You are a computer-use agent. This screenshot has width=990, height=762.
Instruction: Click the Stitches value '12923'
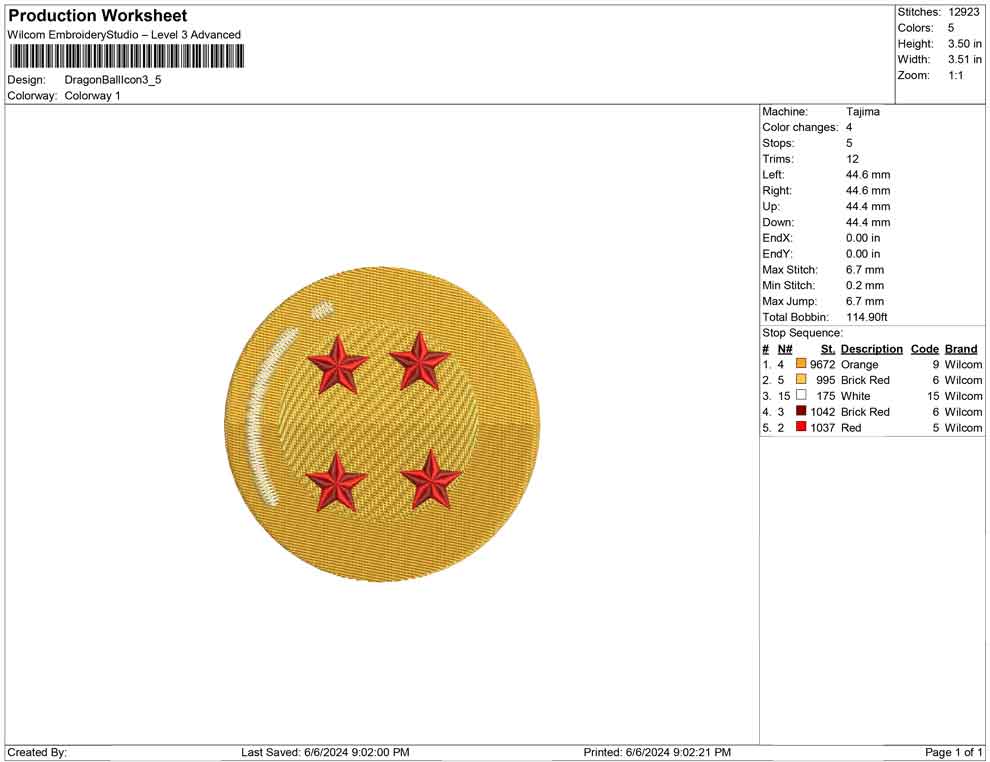pyautogui.click(x=963, y=12)
